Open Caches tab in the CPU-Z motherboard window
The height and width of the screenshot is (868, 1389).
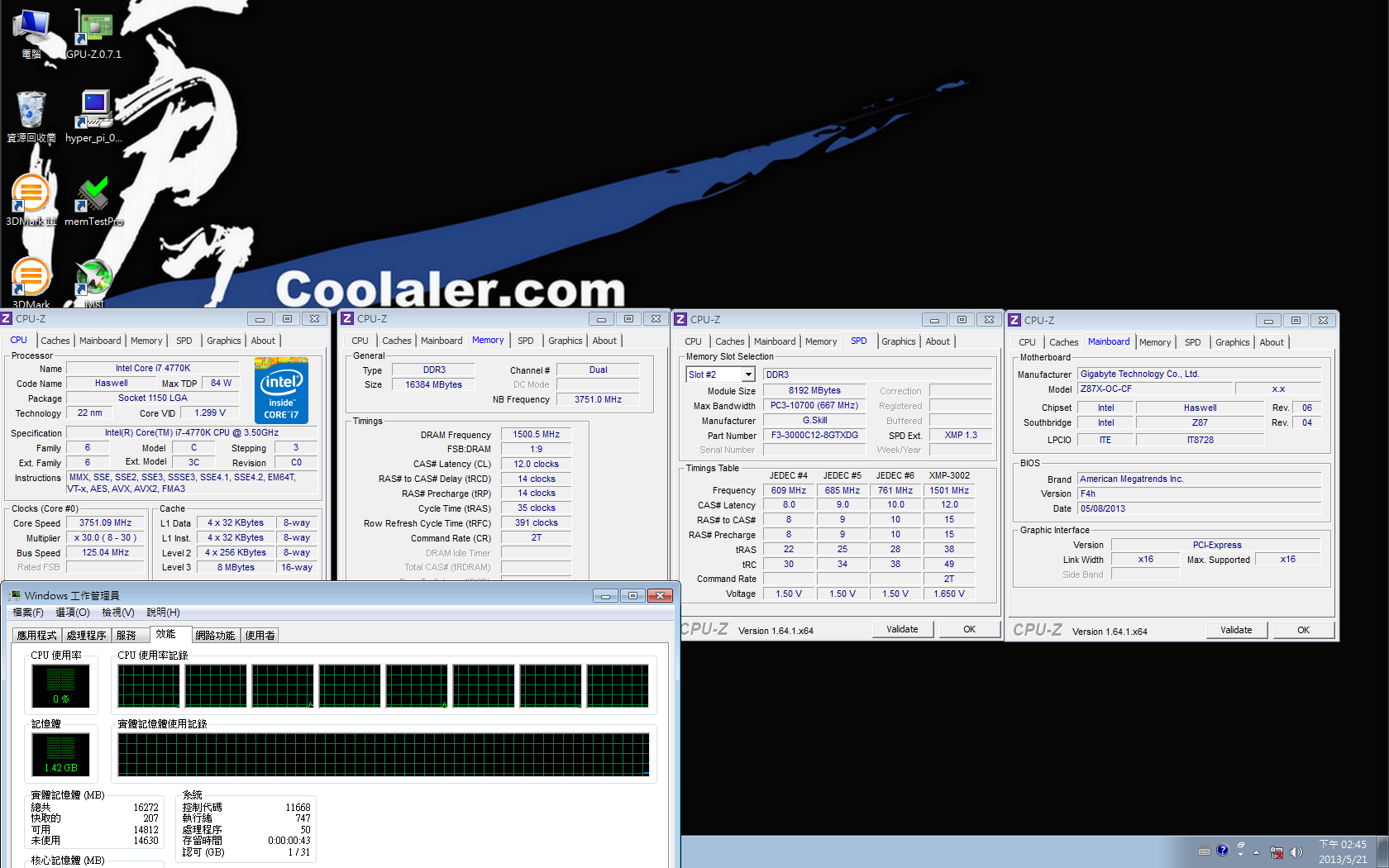(1064, 342)
